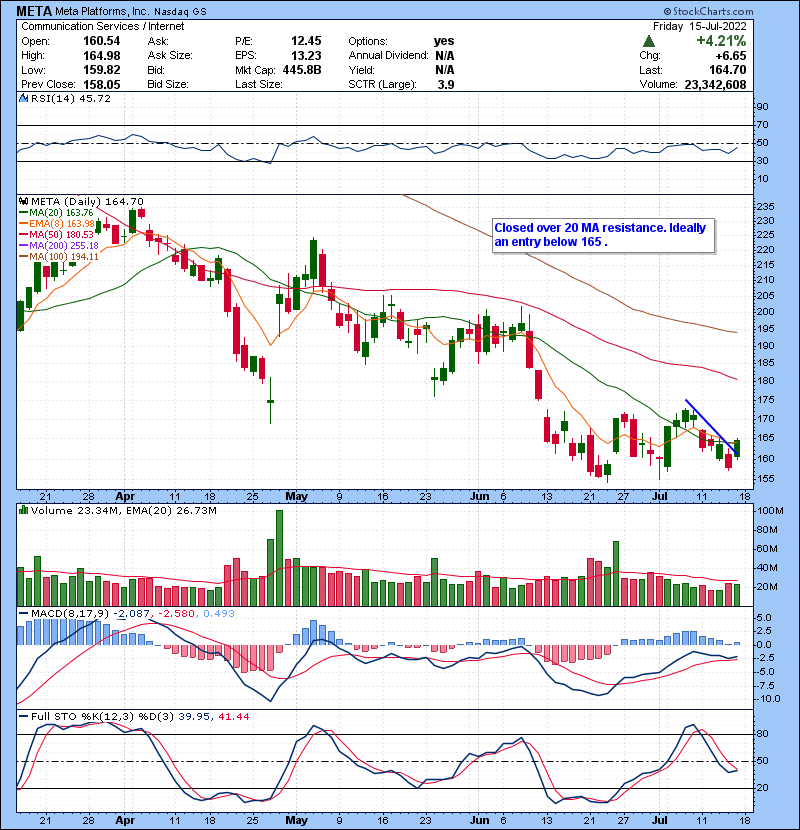Click the MA(200) 255.18 legend entry
This screenshot has height=830, width=800.
pyautogui.click(x=64, y=246)
